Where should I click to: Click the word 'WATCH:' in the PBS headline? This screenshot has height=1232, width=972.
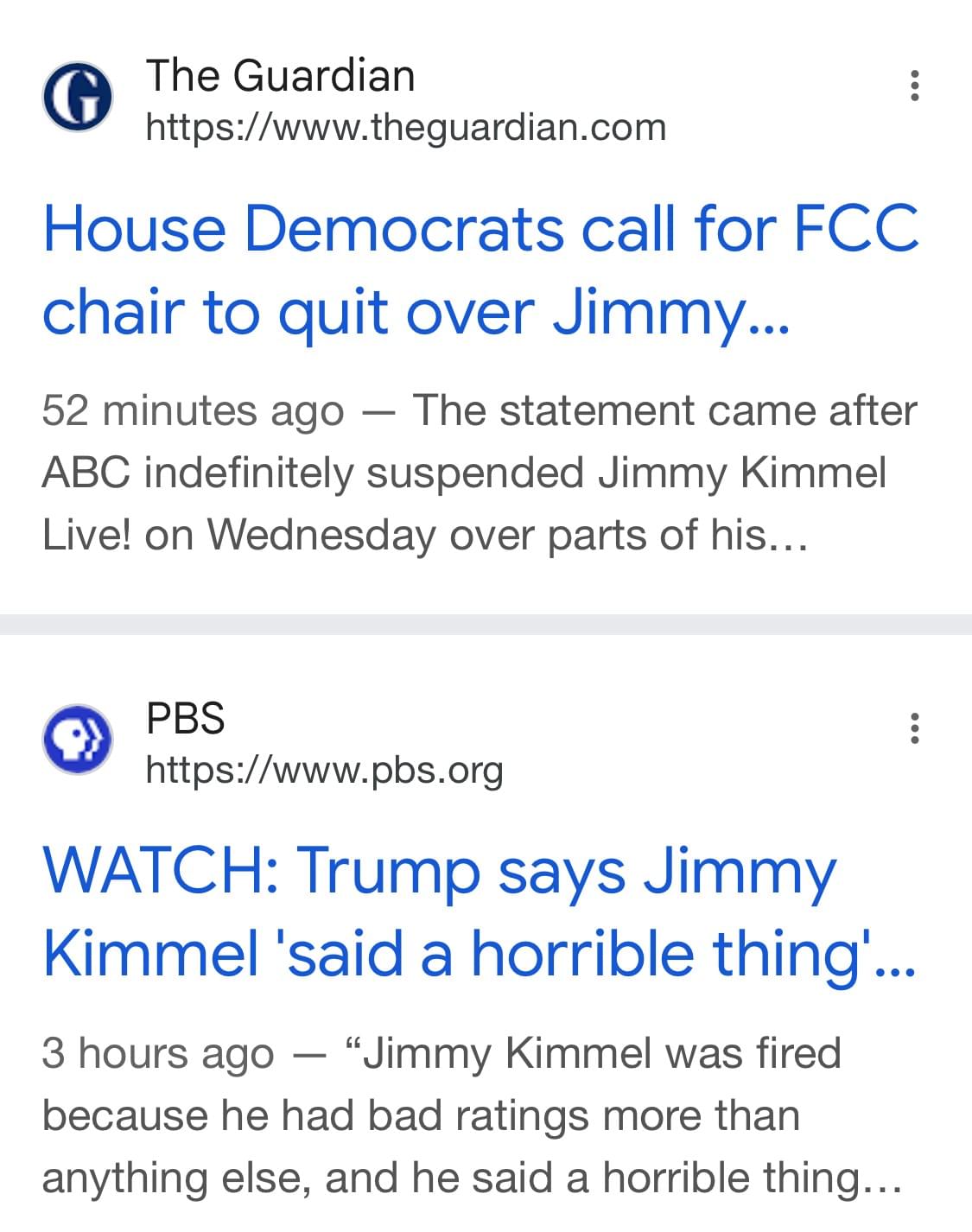pyautogui.click(x=160, y=871)
